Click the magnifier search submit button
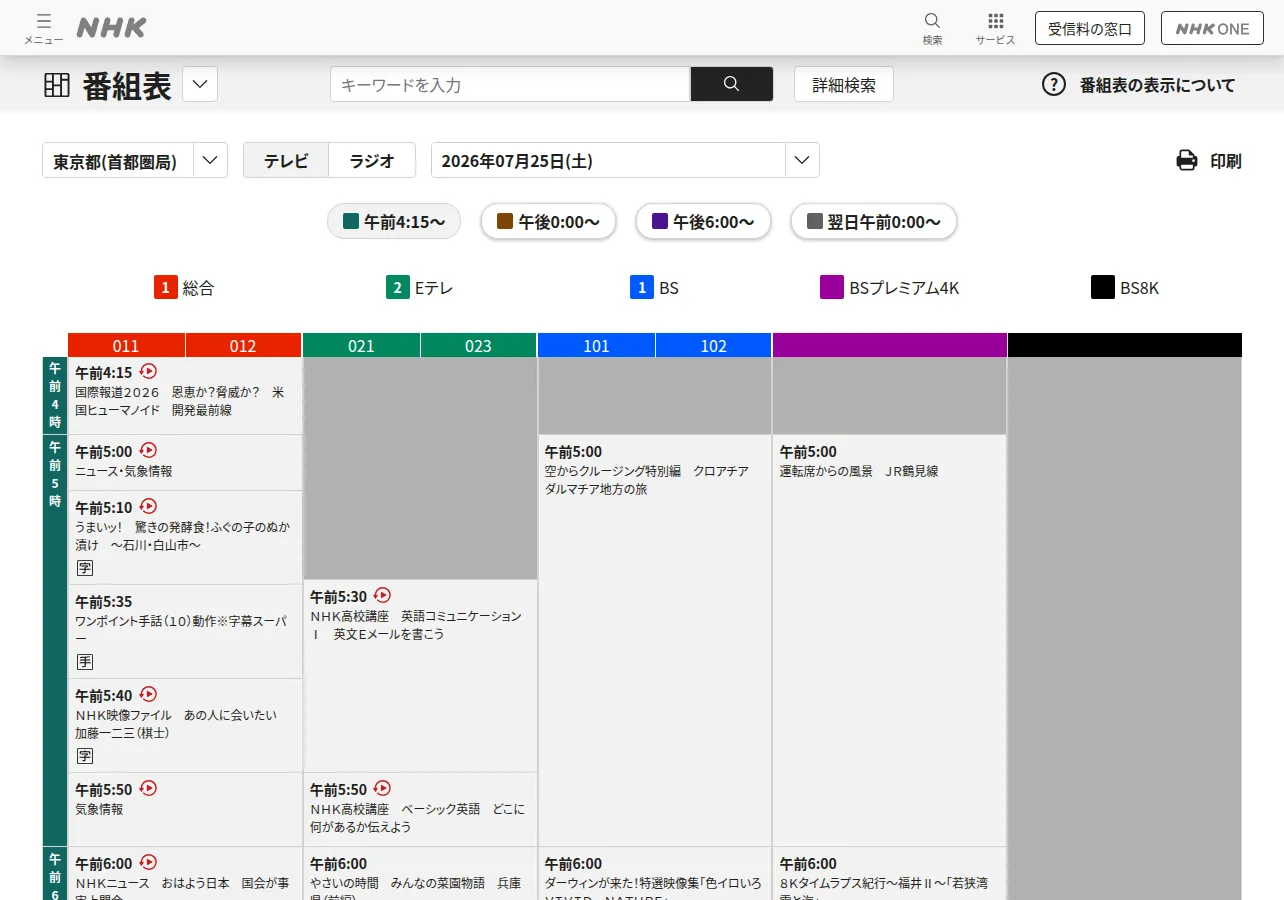The width and height of the screenshot is (1284, 900). 732,84
